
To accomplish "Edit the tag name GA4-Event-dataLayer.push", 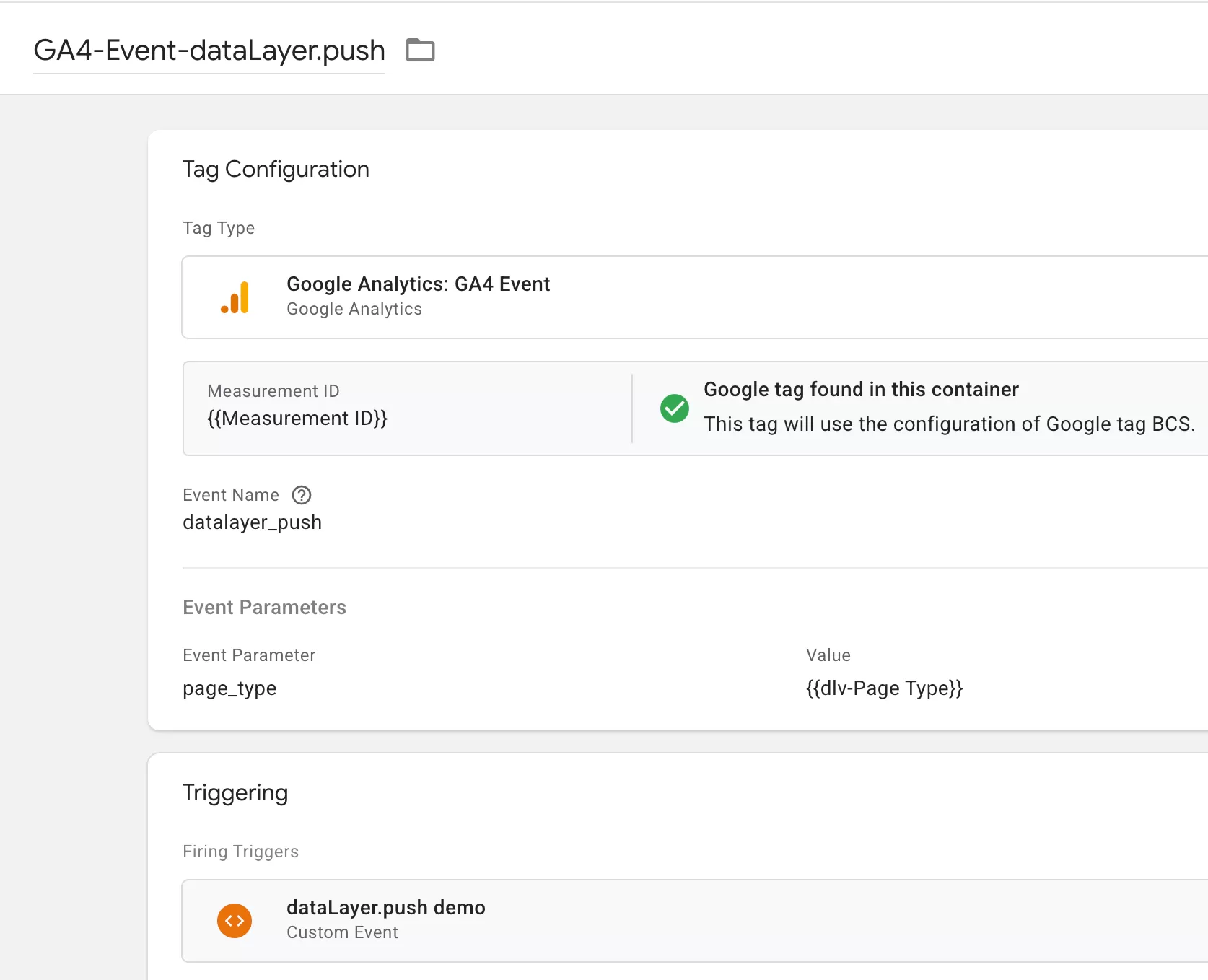I will [x=209, y=51].
